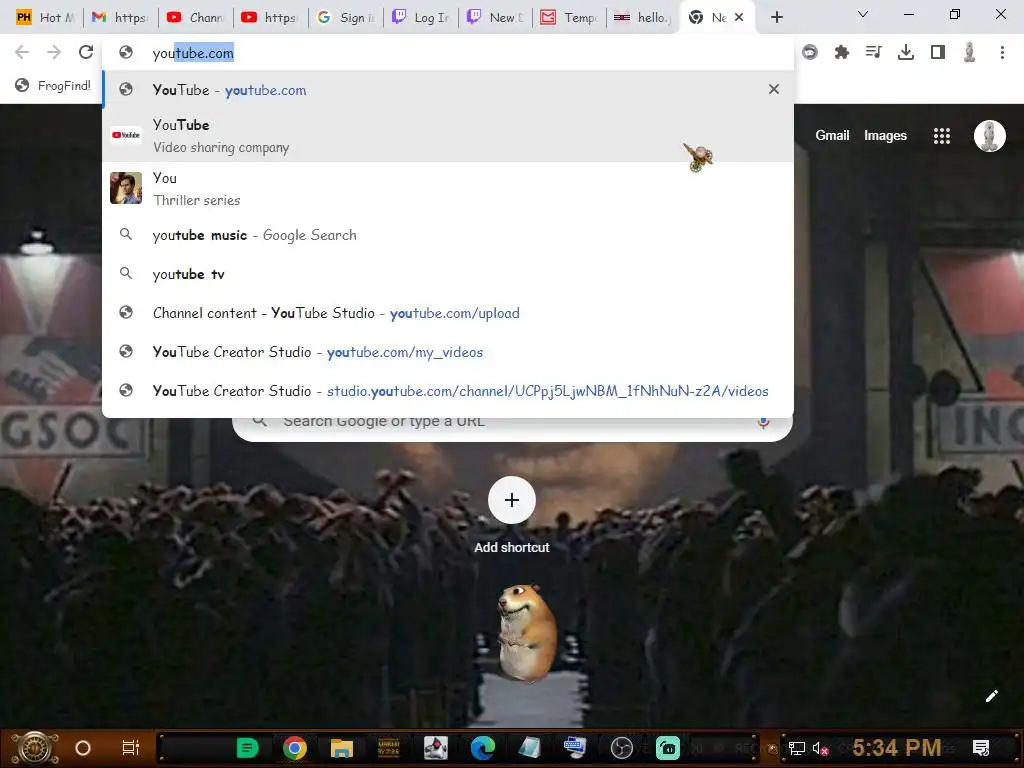
Task: Select the Channel content youtube.com/upload suggestion
Action: click(x=448, y=313)
